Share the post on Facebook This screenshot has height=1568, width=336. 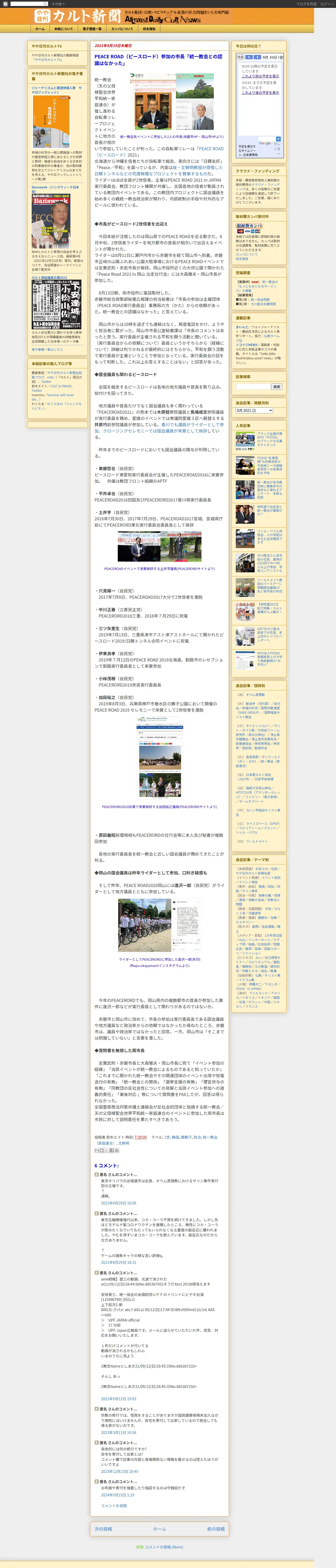111,1150
